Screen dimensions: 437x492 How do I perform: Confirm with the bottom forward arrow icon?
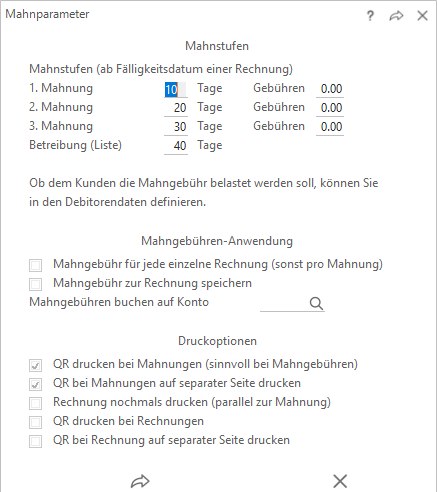coord(140,481)
